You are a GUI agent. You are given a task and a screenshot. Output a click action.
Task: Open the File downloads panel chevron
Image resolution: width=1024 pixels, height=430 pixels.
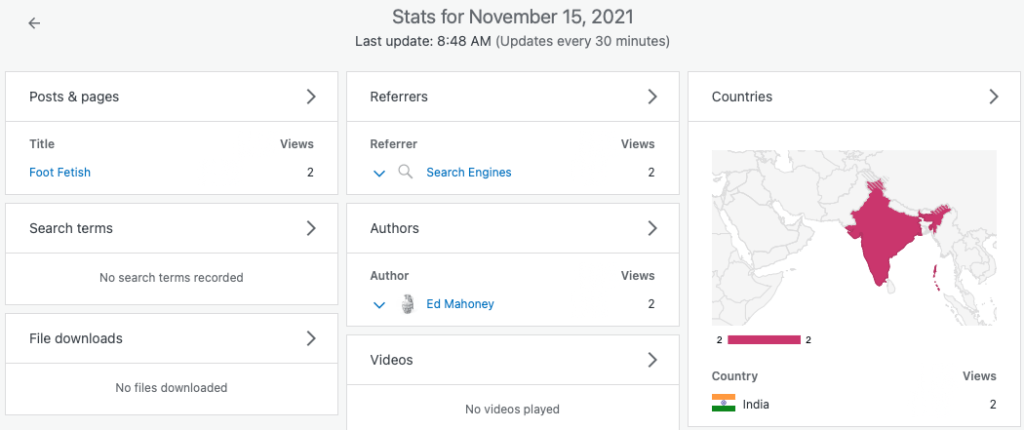[x=311, y=338]
